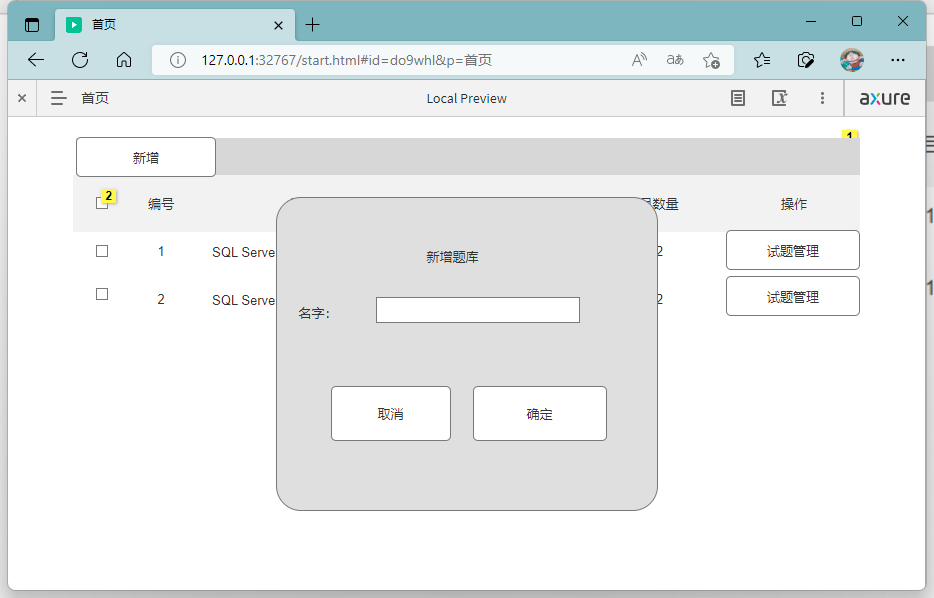The image size is (934, 598).
Task: Reload the page with the refresh icon
Action: 80,60
